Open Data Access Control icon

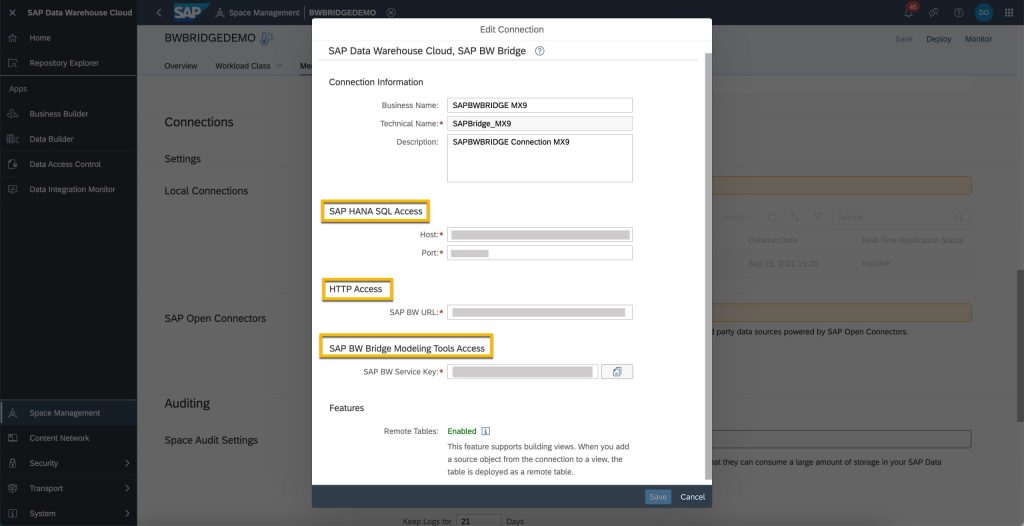tap(12, 164)
